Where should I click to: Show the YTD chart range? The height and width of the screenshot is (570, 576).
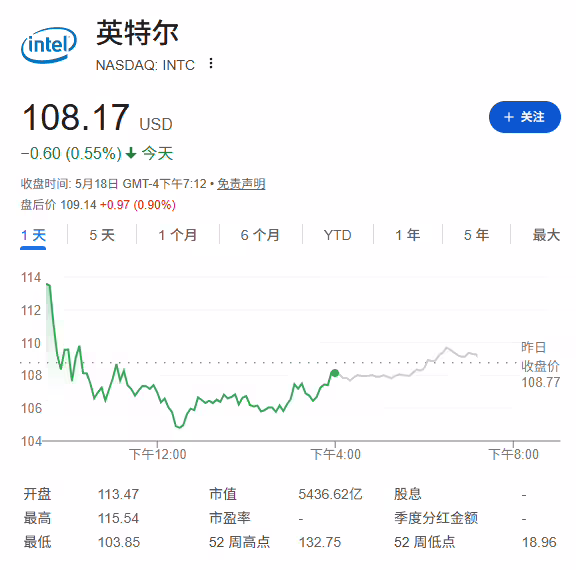[338, 235]
